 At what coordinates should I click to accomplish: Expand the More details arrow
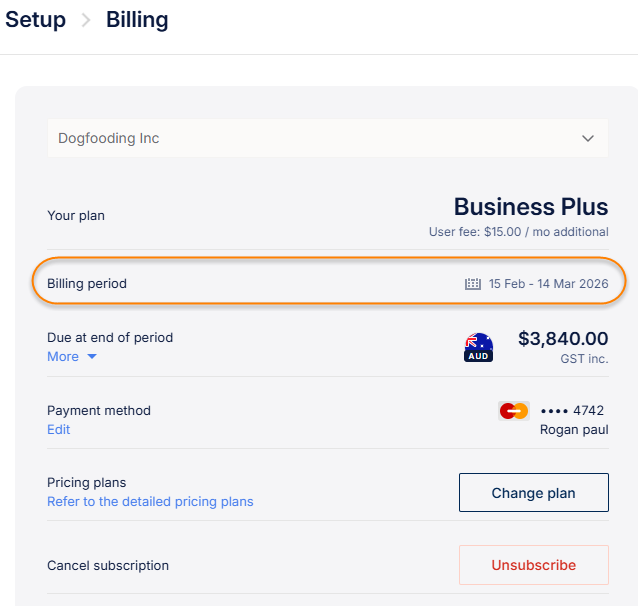(x=92, y=357)
